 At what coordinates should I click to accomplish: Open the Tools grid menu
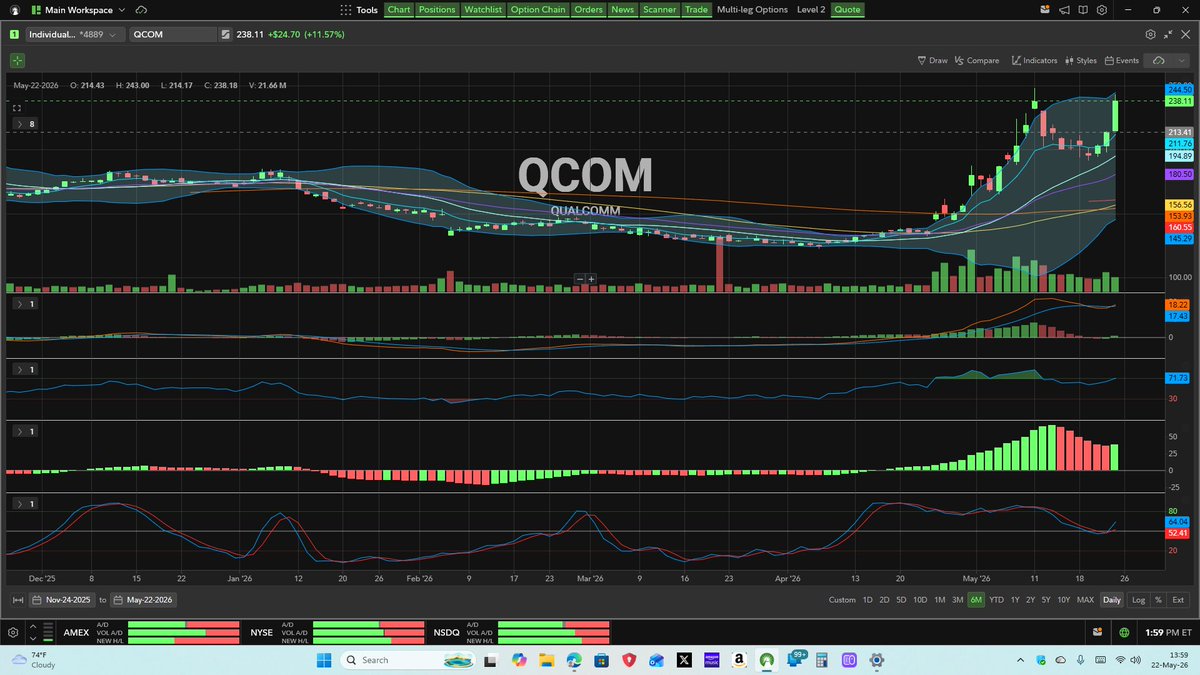[358, 9]
